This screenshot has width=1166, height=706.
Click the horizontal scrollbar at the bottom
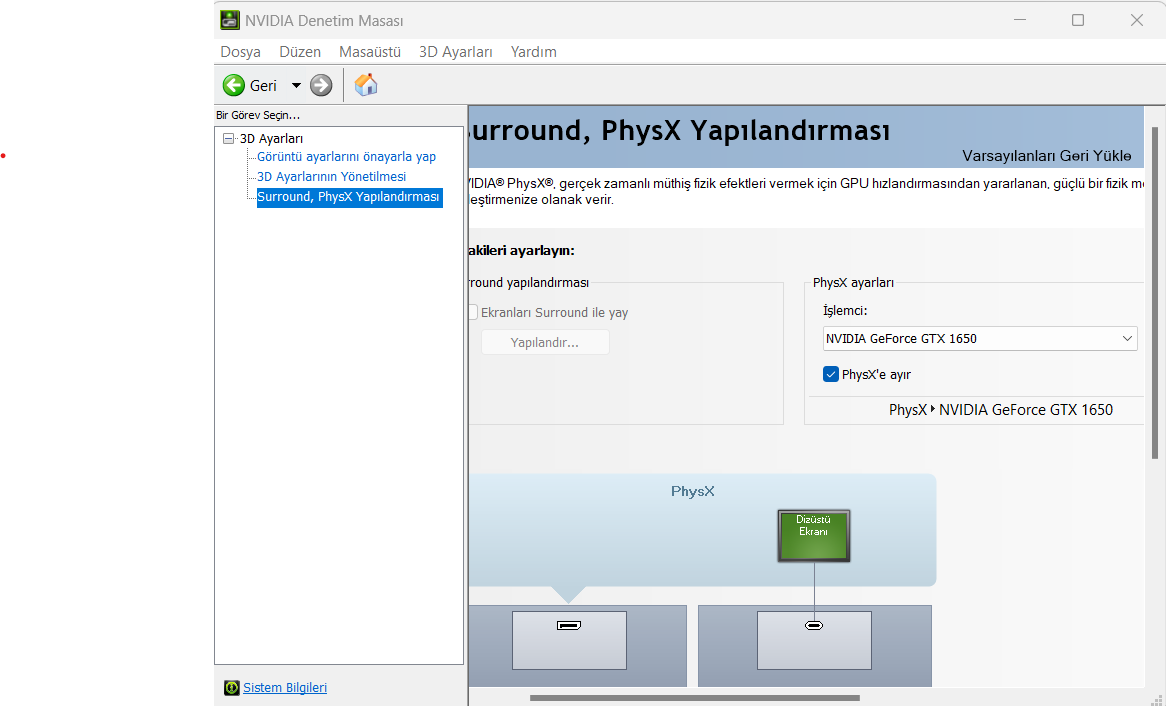click(695, 698)
